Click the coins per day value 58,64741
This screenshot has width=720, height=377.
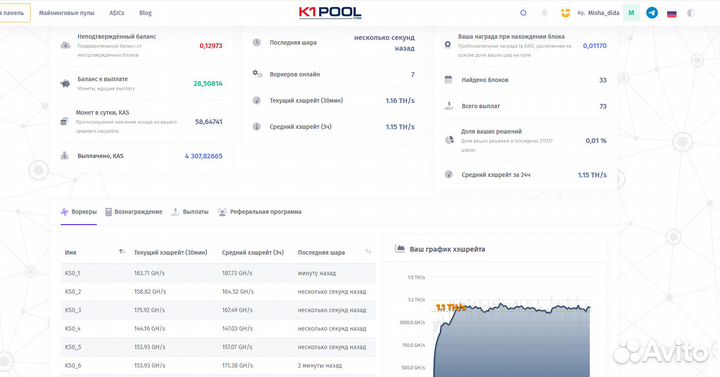(208, 122)
